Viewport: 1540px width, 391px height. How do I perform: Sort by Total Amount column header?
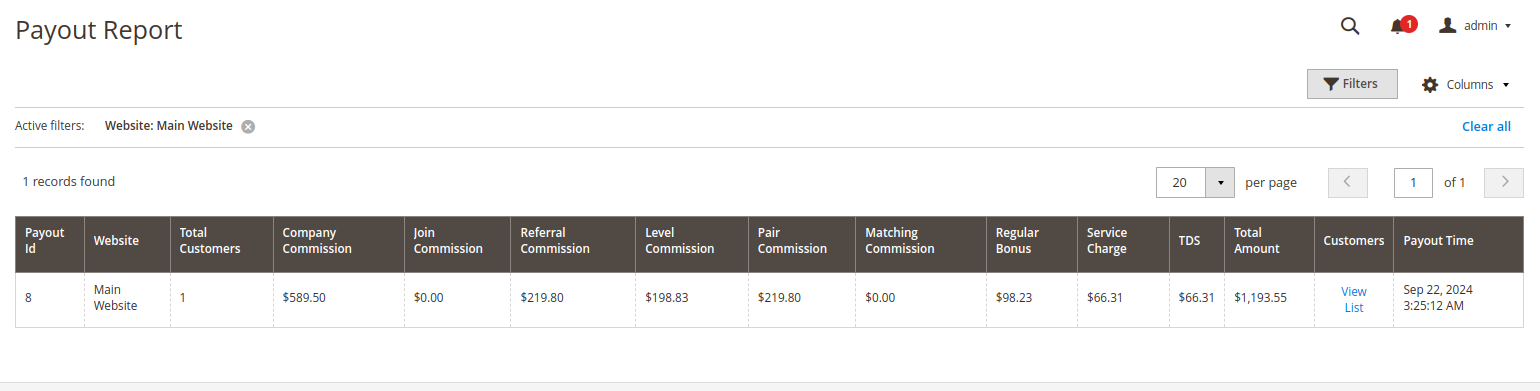(x=1269, y=244)
